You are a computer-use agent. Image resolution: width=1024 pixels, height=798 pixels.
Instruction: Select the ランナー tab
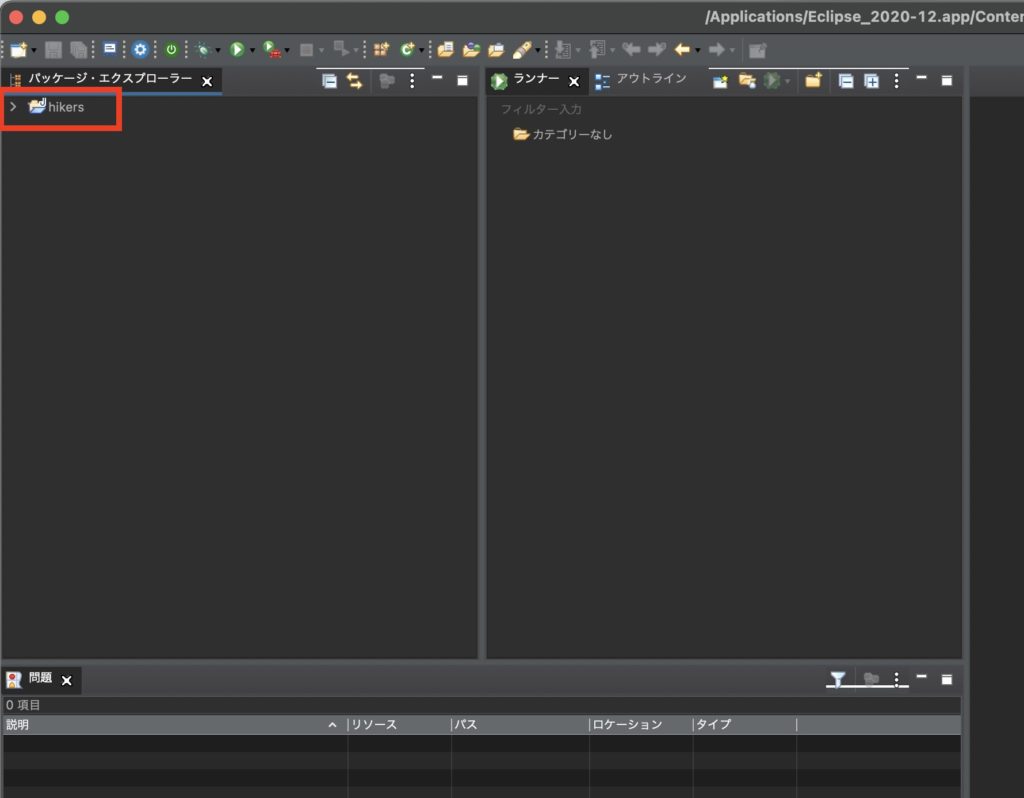[536, 79]
